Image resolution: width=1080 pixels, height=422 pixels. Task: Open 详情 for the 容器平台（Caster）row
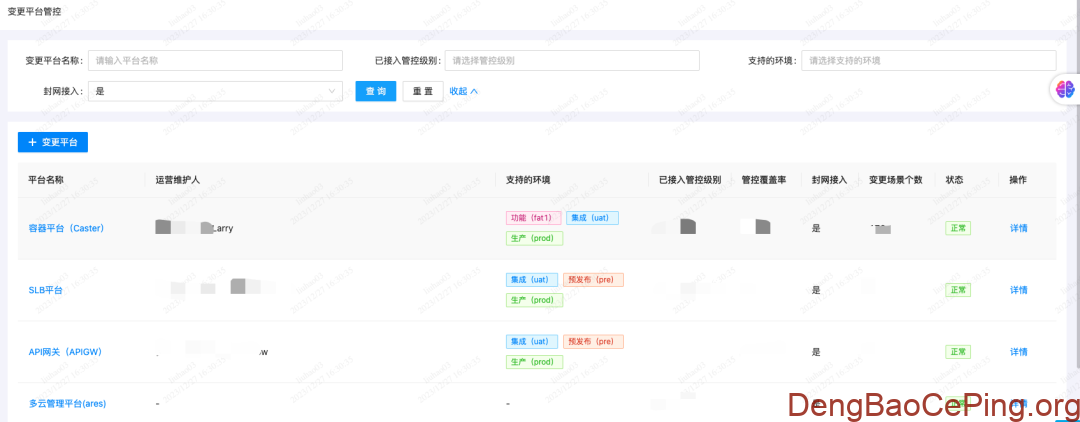(x=1019, y=228)
